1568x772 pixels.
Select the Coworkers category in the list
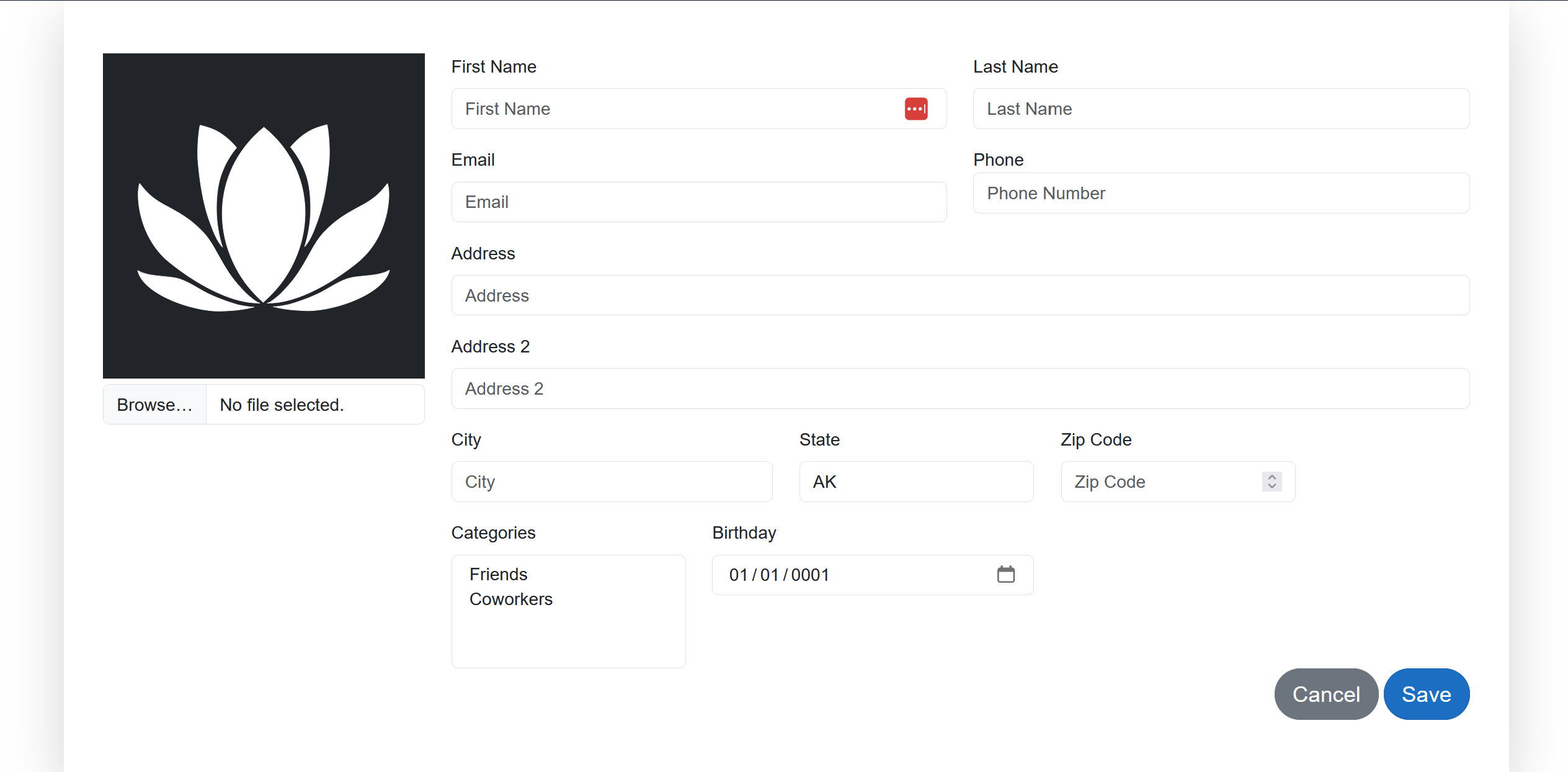point(510,599)
